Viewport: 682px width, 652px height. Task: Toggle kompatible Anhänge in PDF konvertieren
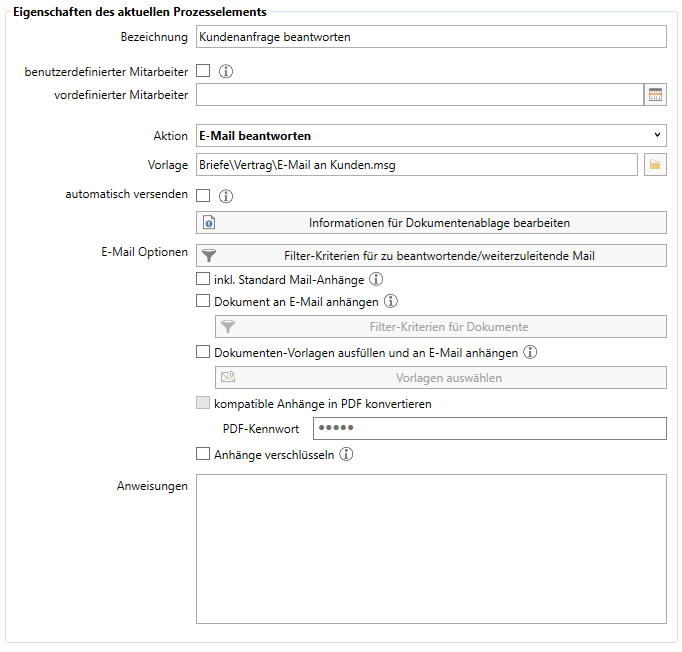pos(203,403)
